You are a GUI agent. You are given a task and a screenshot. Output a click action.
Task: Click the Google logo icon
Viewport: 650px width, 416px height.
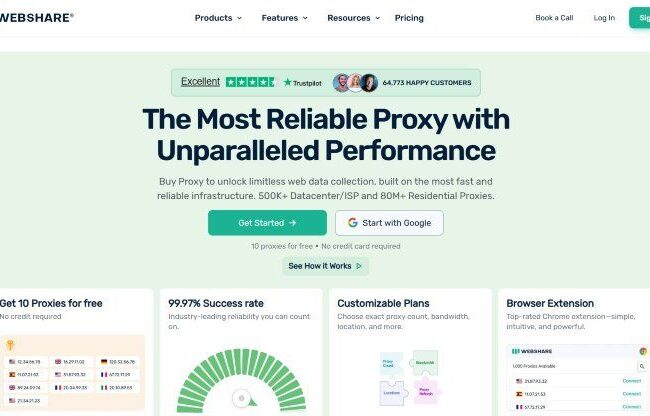tap(353, 223)
